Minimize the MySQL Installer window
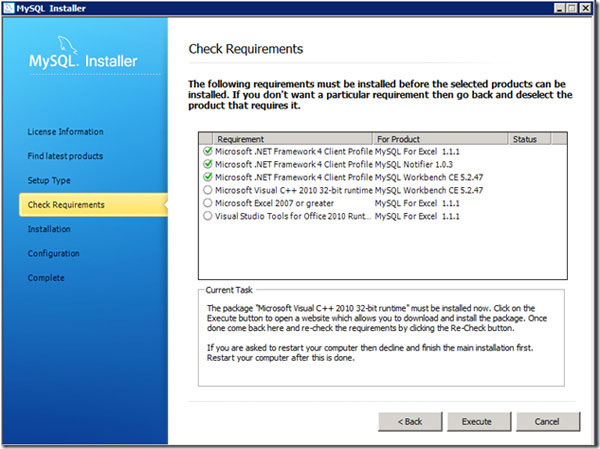This screenshot has width=600, height=449. pos(559,8)
